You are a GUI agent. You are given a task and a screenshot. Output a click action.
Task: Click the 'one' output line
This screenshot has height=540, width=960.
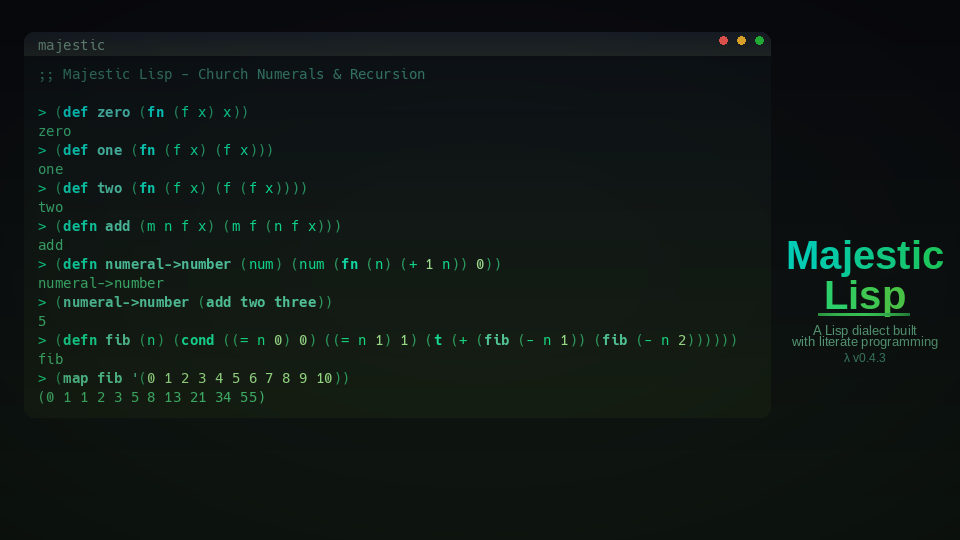click(50, 169)
